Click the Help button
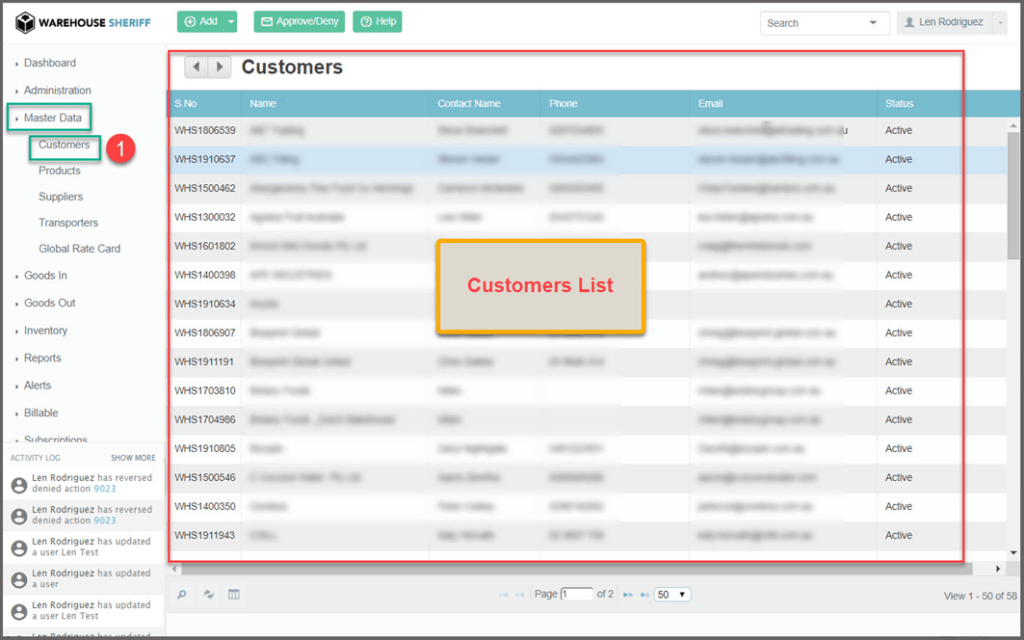Image resolution: width=1024 pixels, height=640 pixels. pyautogui.click(x=377, y=21)
